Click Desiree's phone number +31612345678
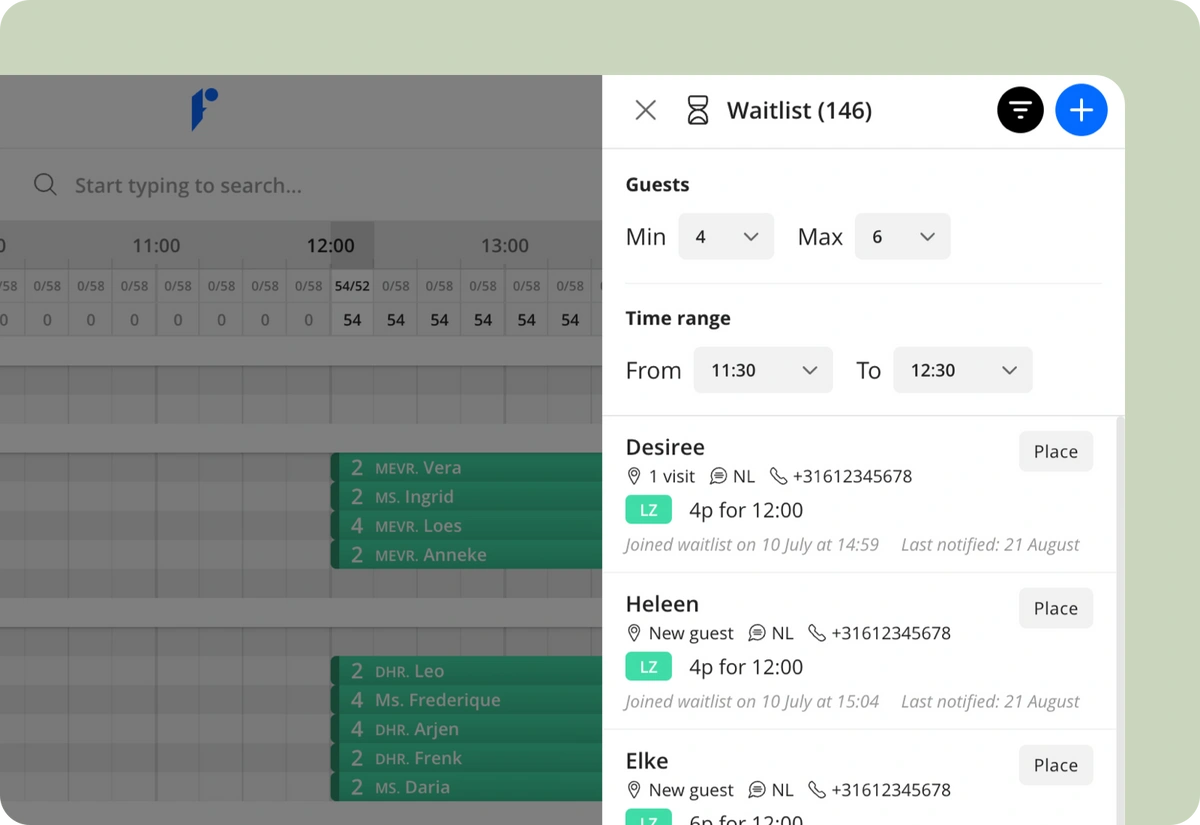 853,476
